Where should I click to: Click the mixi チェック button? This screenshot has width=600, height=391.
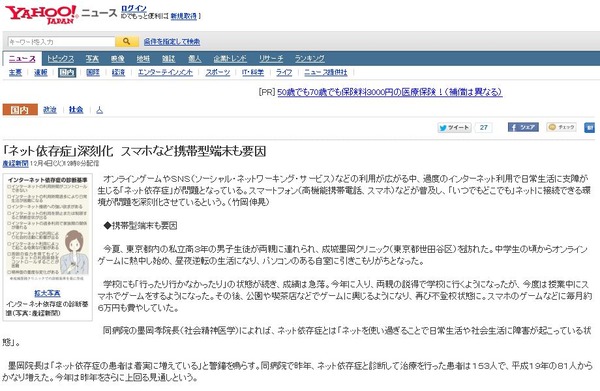[561, 127]
